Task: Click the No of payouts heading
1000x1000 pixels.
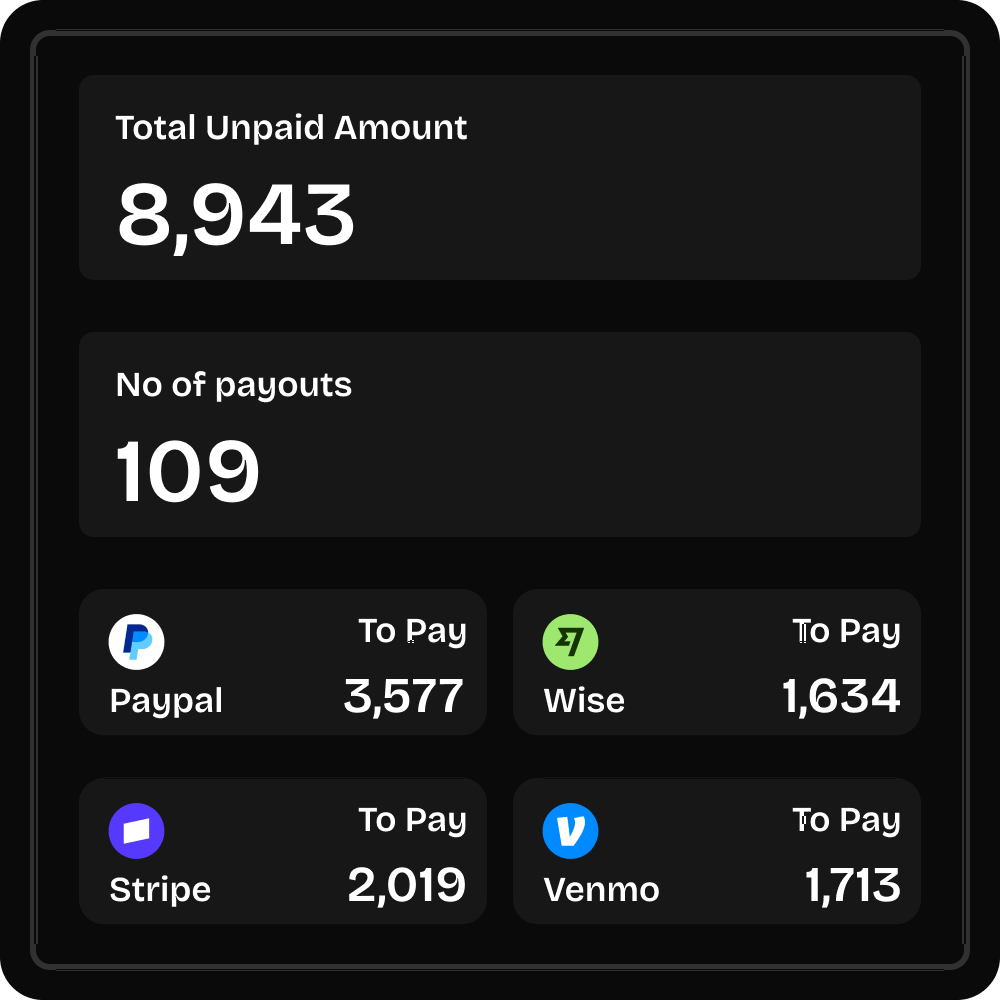Action: pyautogui.click(x=234, y=385)
